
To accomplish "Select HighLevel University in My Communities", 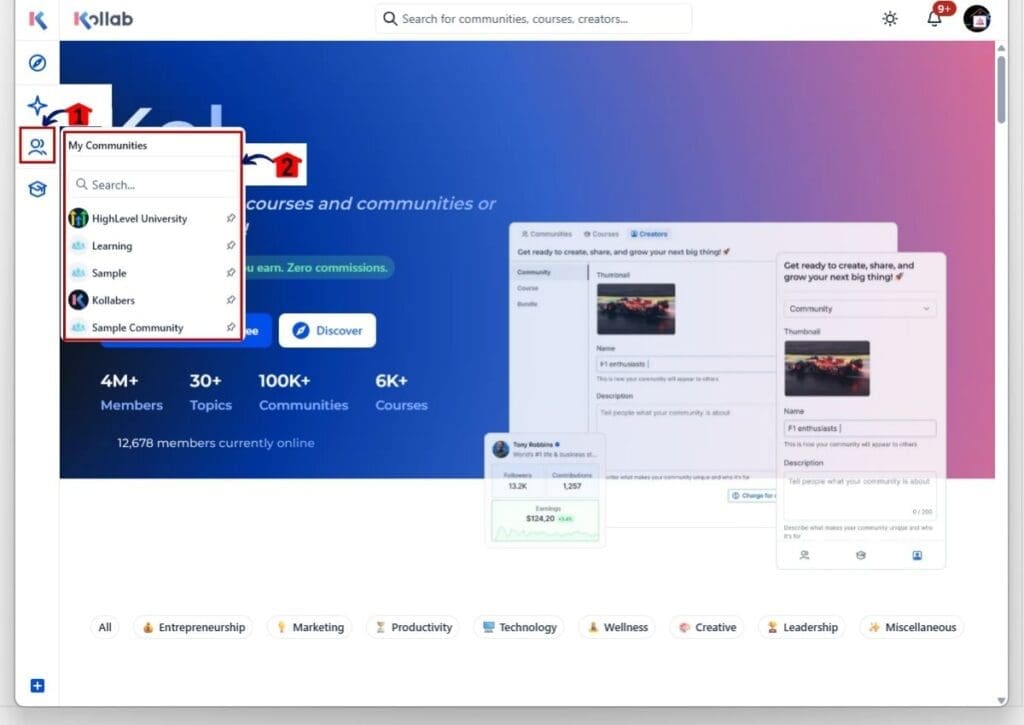I will pos(139,219).
